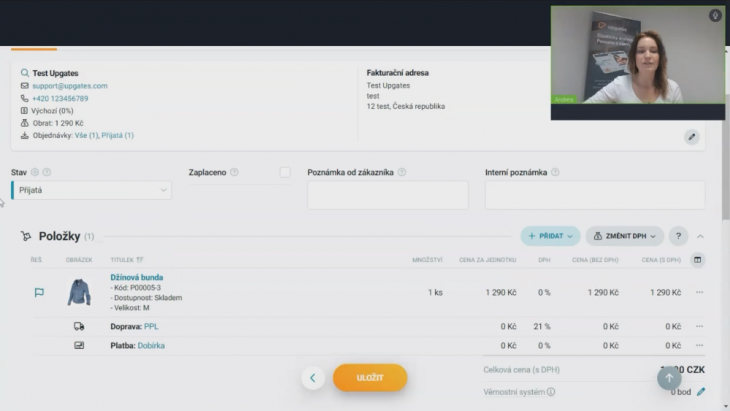Click the denim jacket product thumbnail
Viewport: 730px width, 411px height.
coord(79,292)
